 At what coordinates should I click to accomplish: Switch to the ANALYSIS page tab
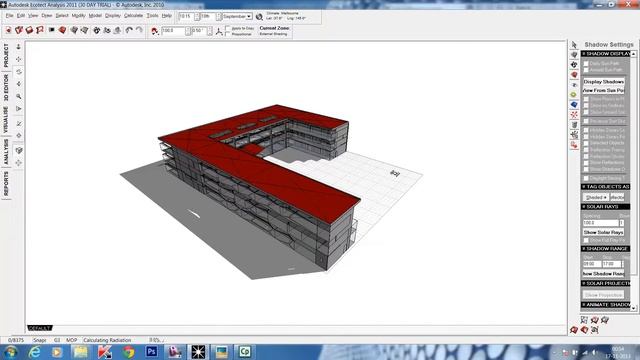pyautogui.click(x=6, y=152)
